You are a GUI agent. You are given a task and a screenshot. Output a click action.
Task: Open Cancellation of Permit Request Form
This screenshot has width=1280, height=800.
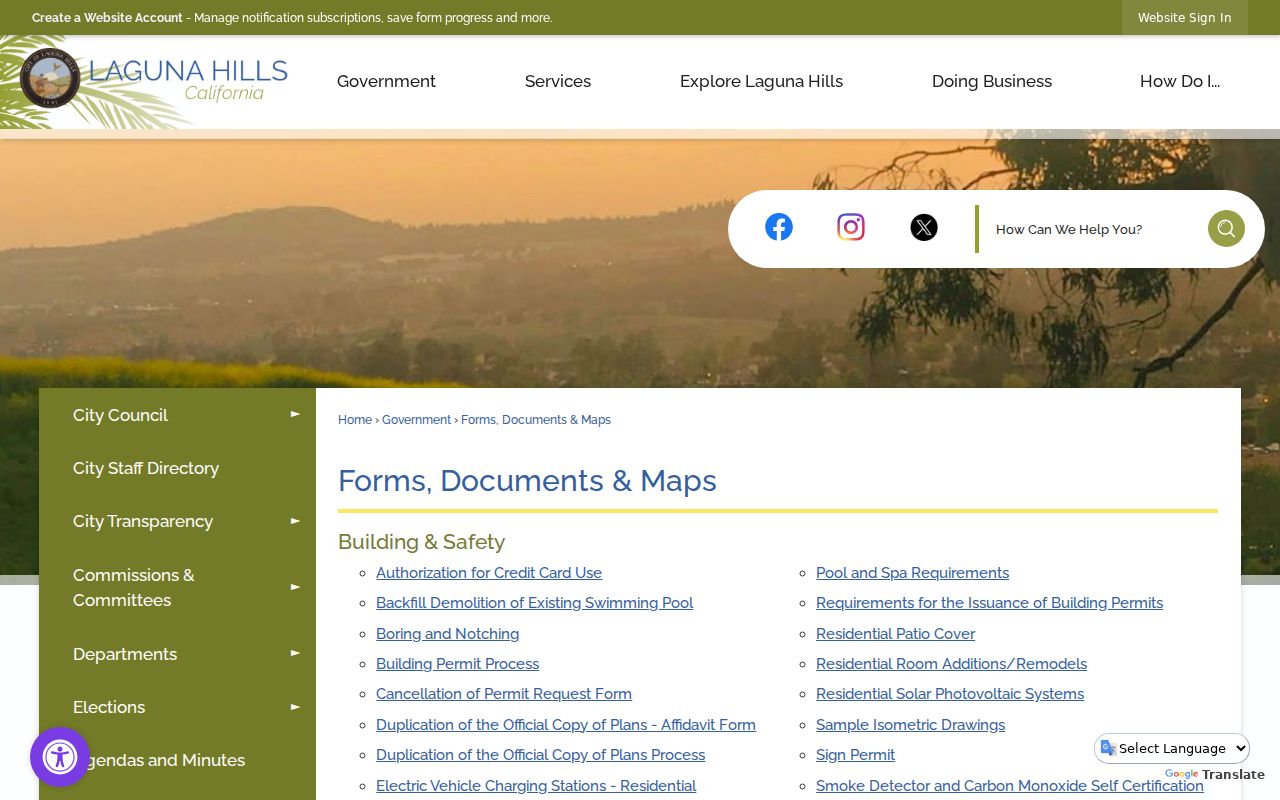click(x=504, y=694)
